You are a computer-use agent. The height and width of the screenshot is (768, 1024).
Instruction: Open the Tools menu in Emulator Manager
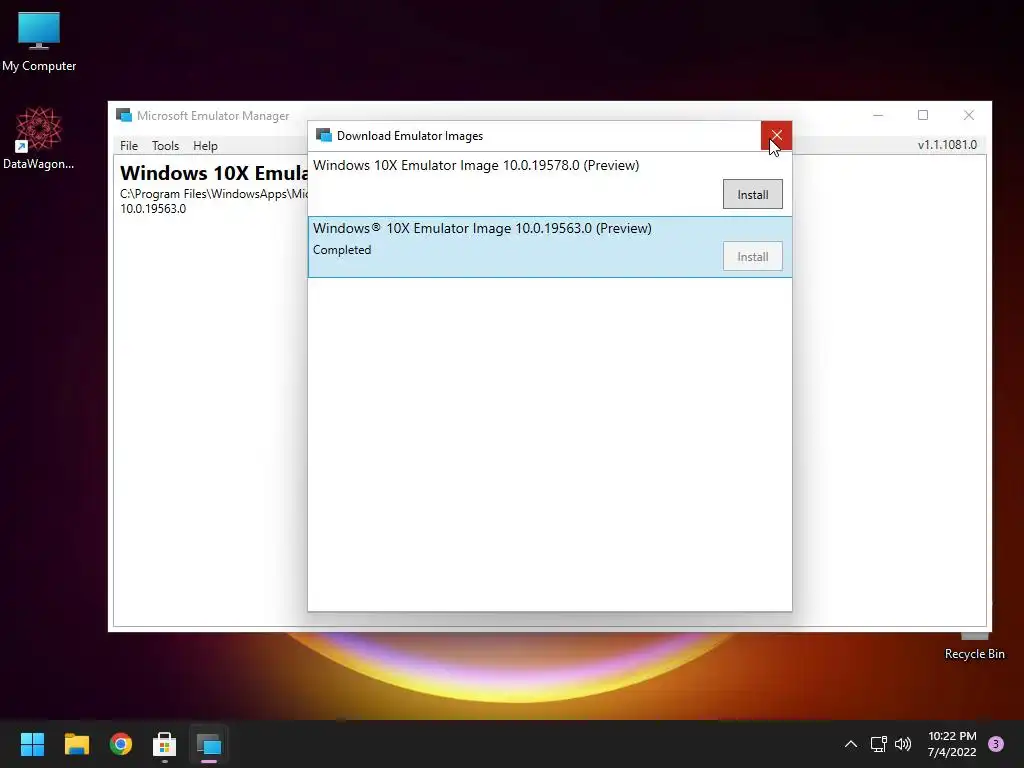[165, 146]
